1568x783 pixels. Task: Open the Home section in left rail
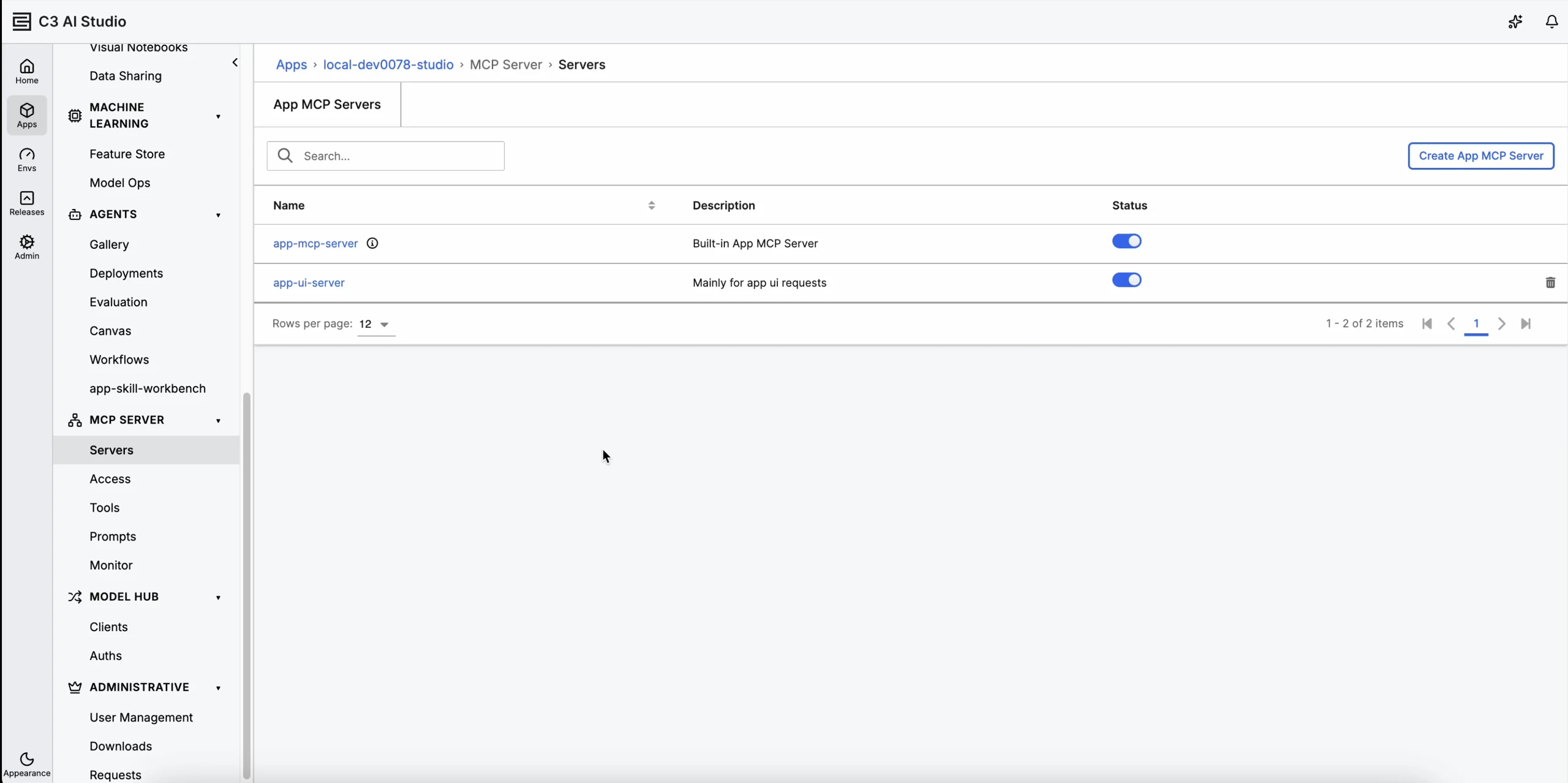click(27, 71)
